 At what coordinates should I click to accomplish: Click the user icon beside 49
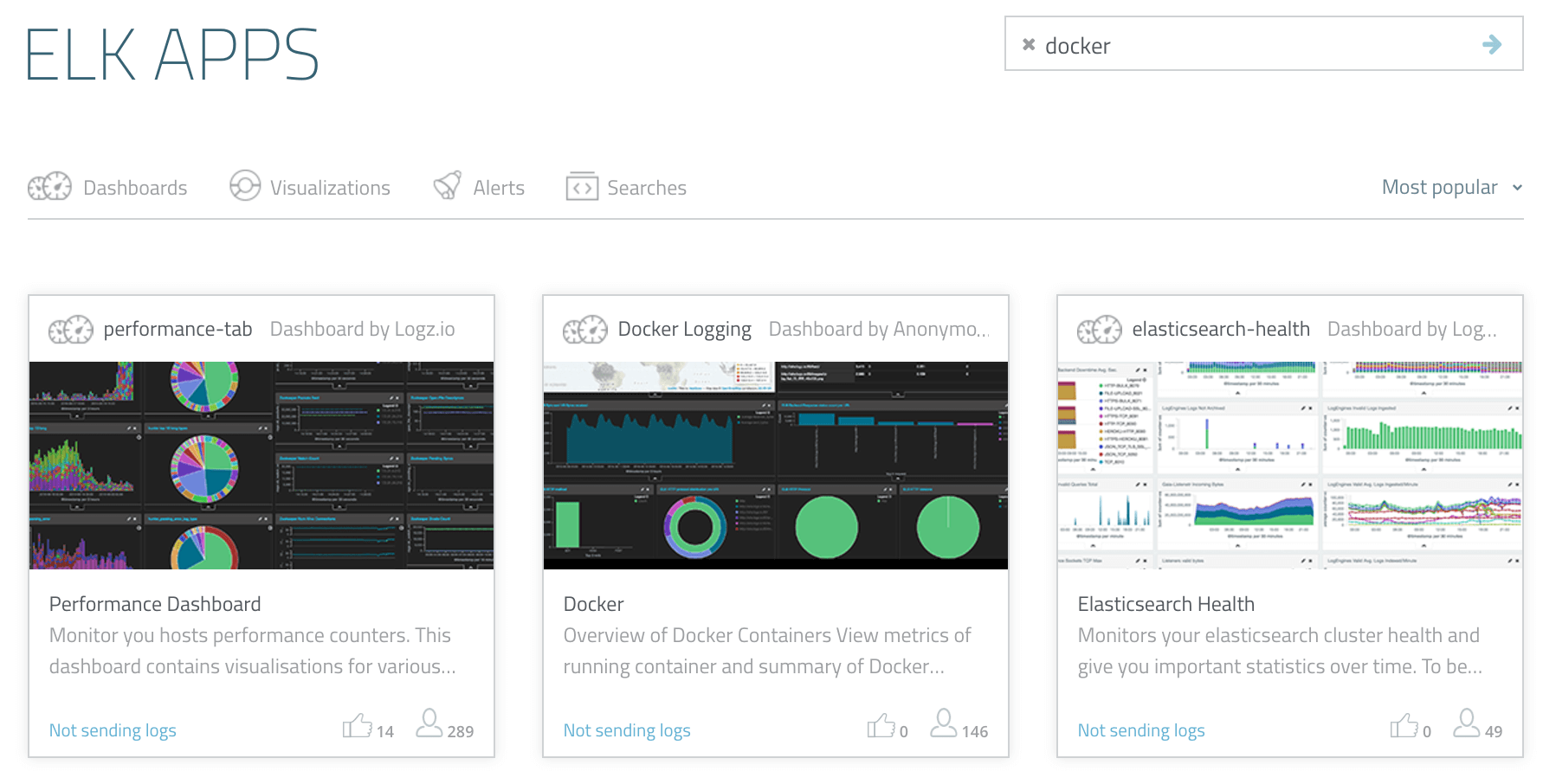[x=1467, y=723]
